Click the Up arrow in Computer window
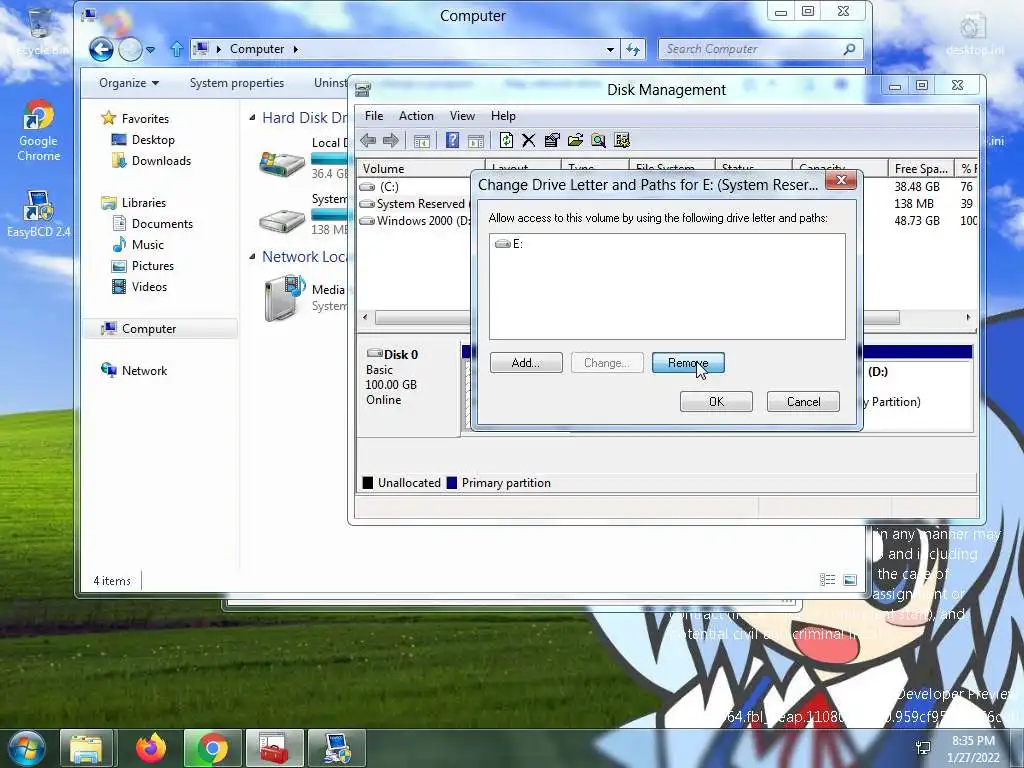 (x=176, y=50)
